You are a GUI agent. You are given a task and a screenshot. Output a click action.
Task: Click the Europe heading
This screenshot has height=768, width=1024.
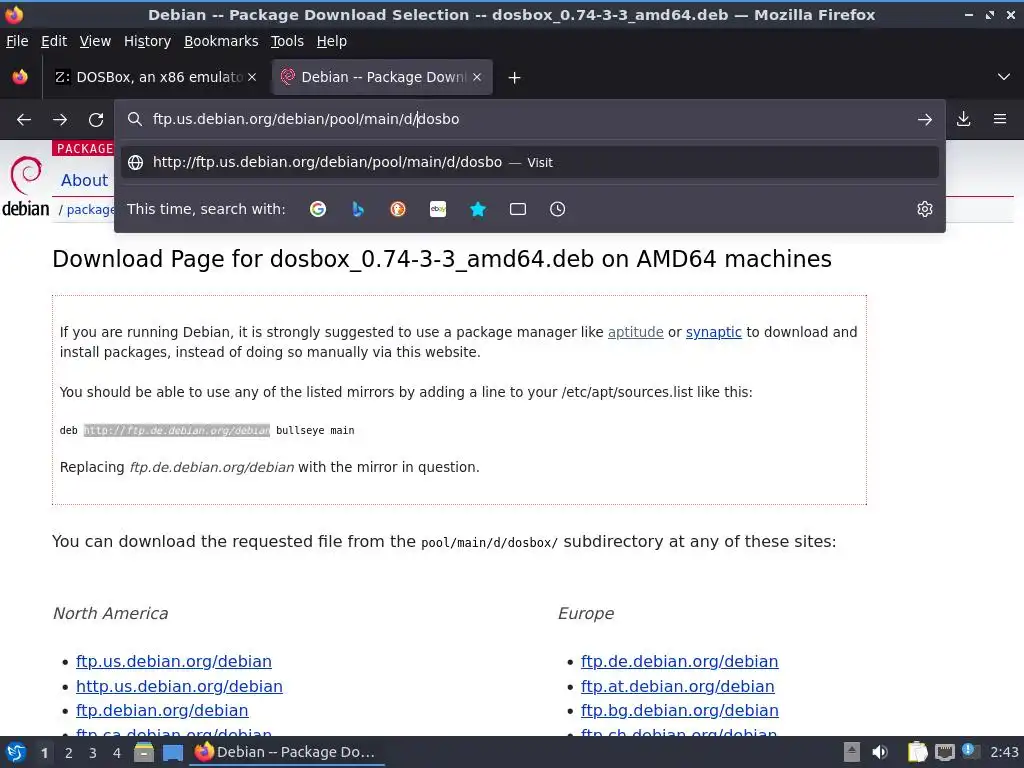(x=586, y=613)
